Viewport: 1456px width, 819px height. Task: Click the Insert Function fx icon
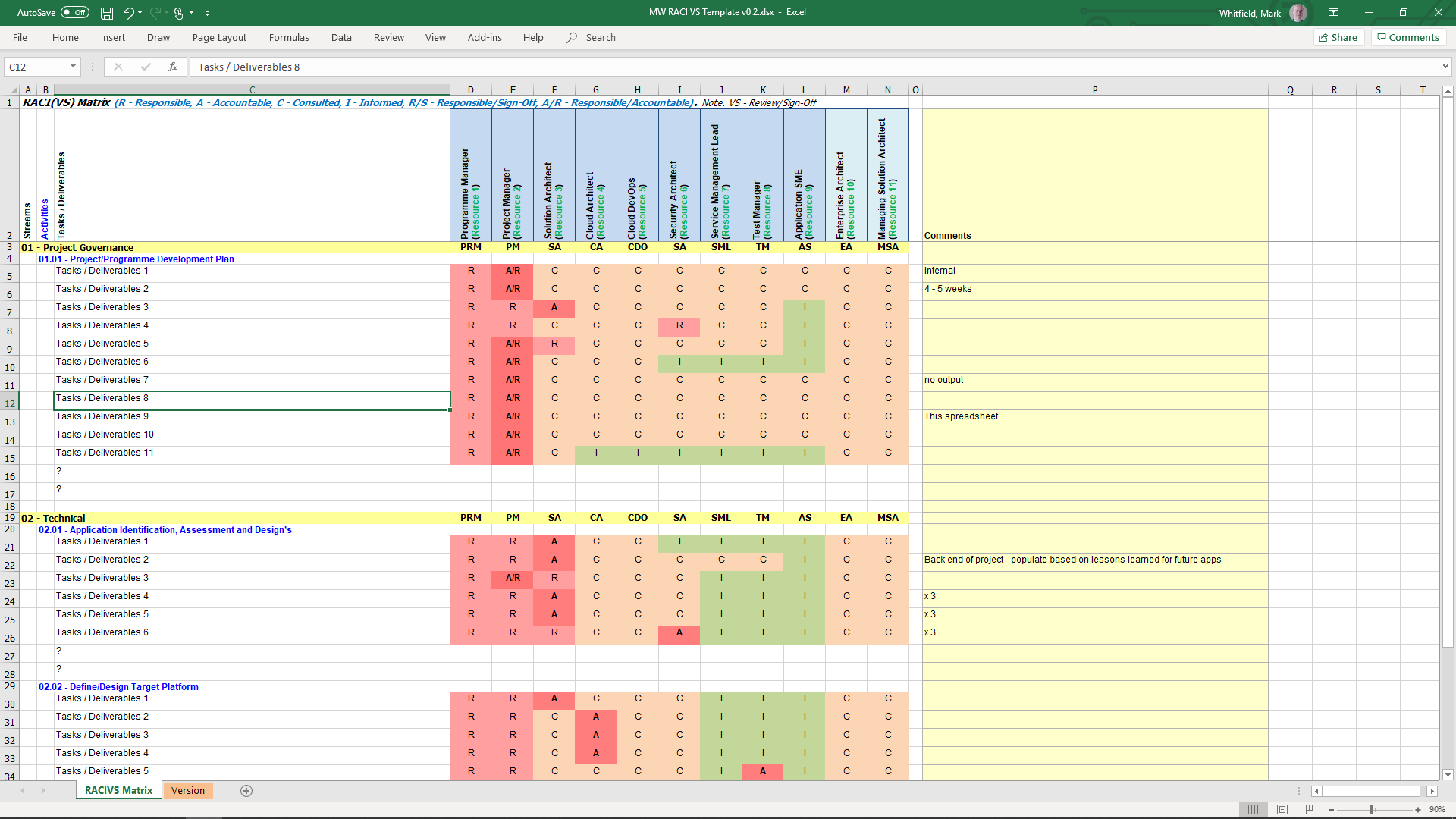(173, 67)
